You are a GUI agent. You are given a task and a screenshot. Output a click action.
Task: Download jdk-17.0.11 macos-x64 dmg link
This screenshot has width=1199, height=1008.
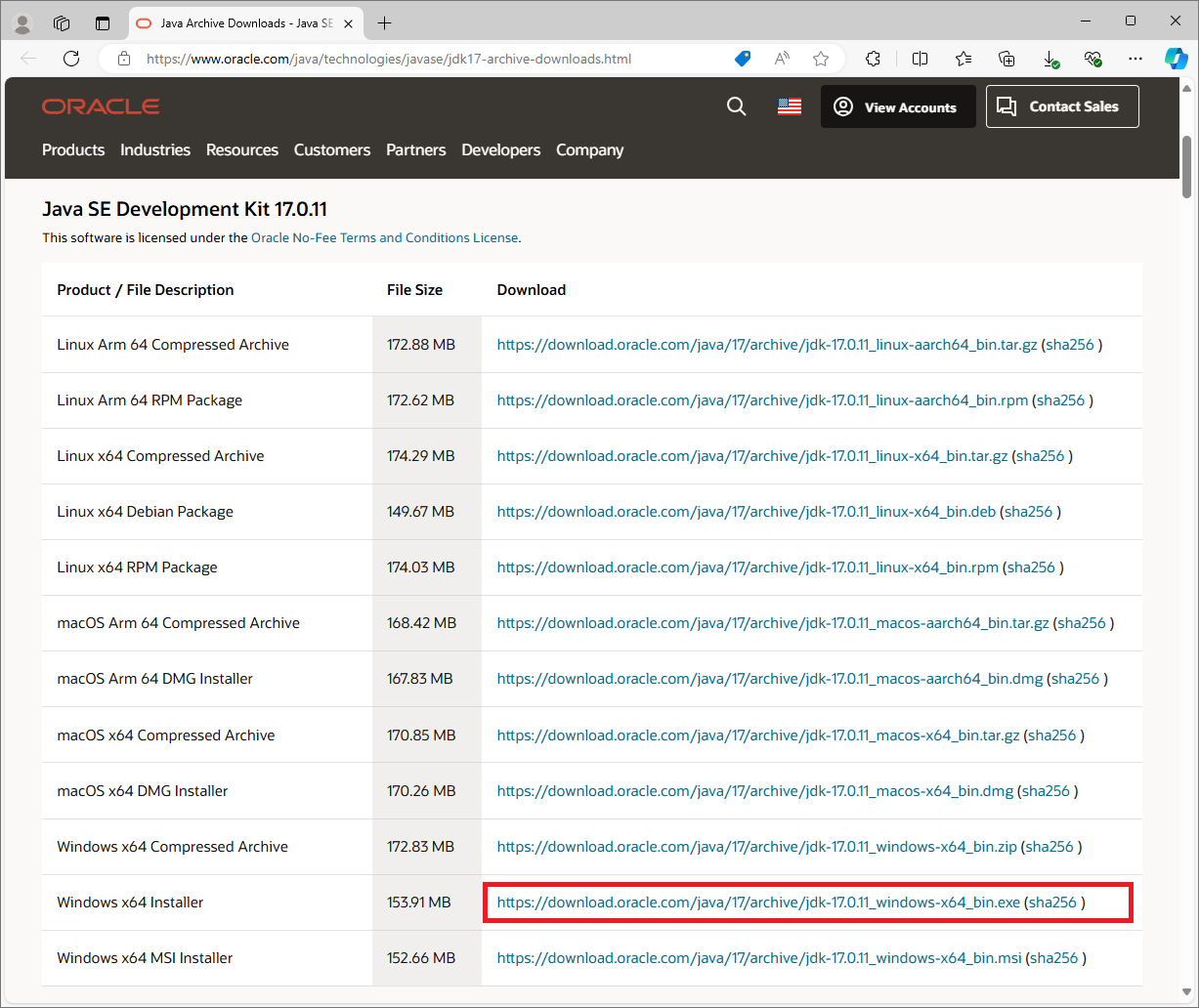click(x=755, y=791)
